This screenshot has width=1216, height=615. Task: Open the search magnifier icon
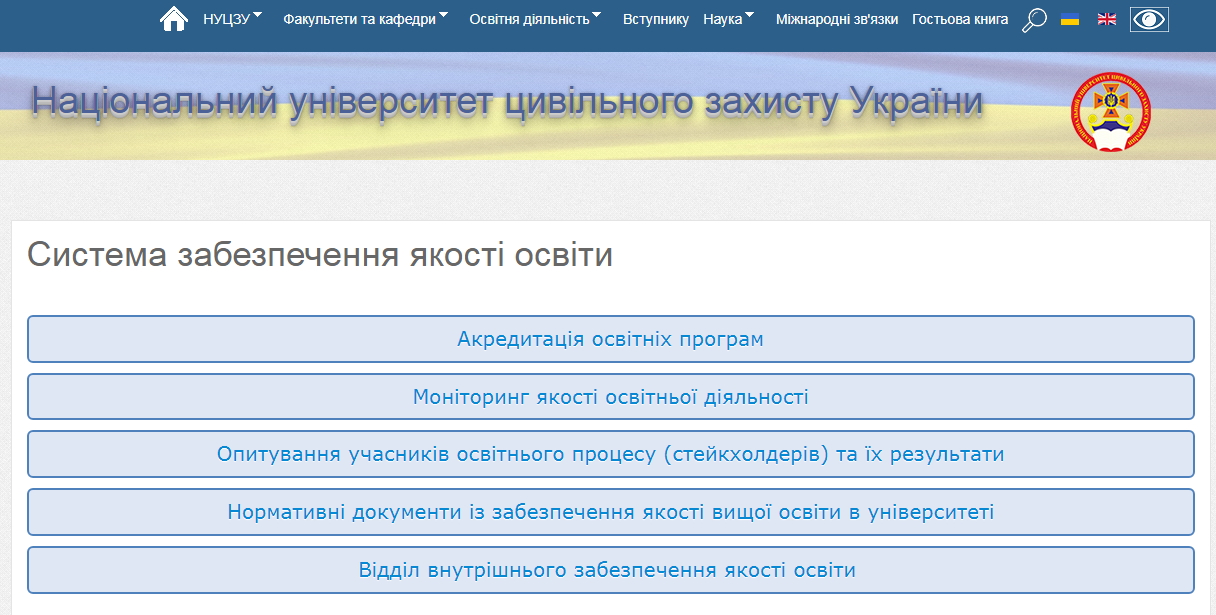point(1034,20)
